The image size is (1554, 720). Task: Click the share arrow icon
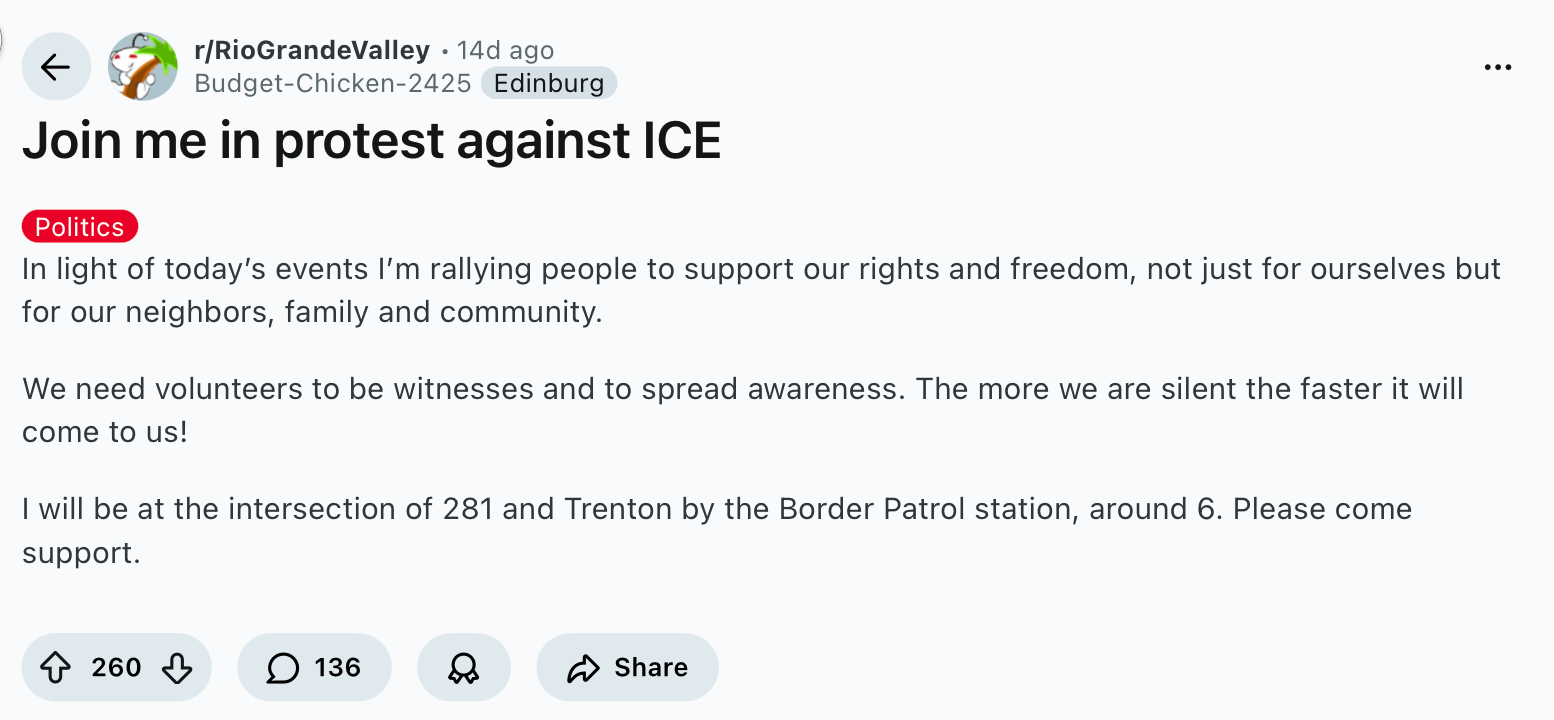(x=582, y=667)
